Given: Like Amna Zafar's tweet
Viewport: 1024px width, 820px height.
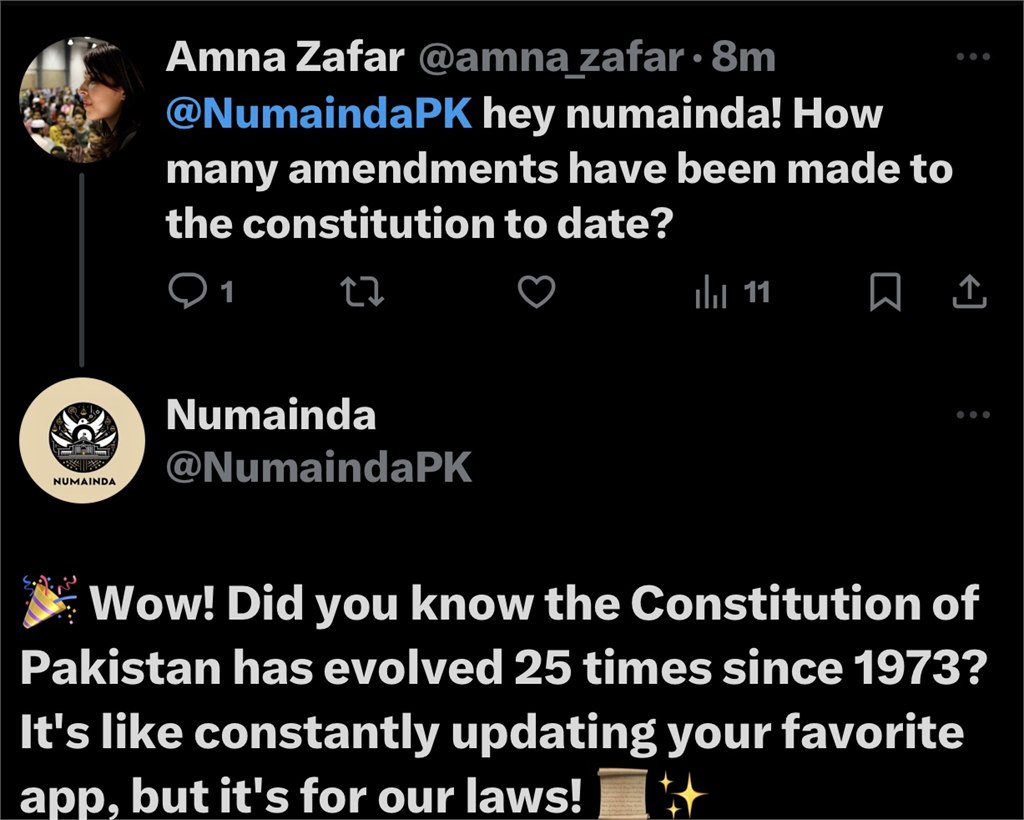Looking at the screenshot, I should (537, 292).
